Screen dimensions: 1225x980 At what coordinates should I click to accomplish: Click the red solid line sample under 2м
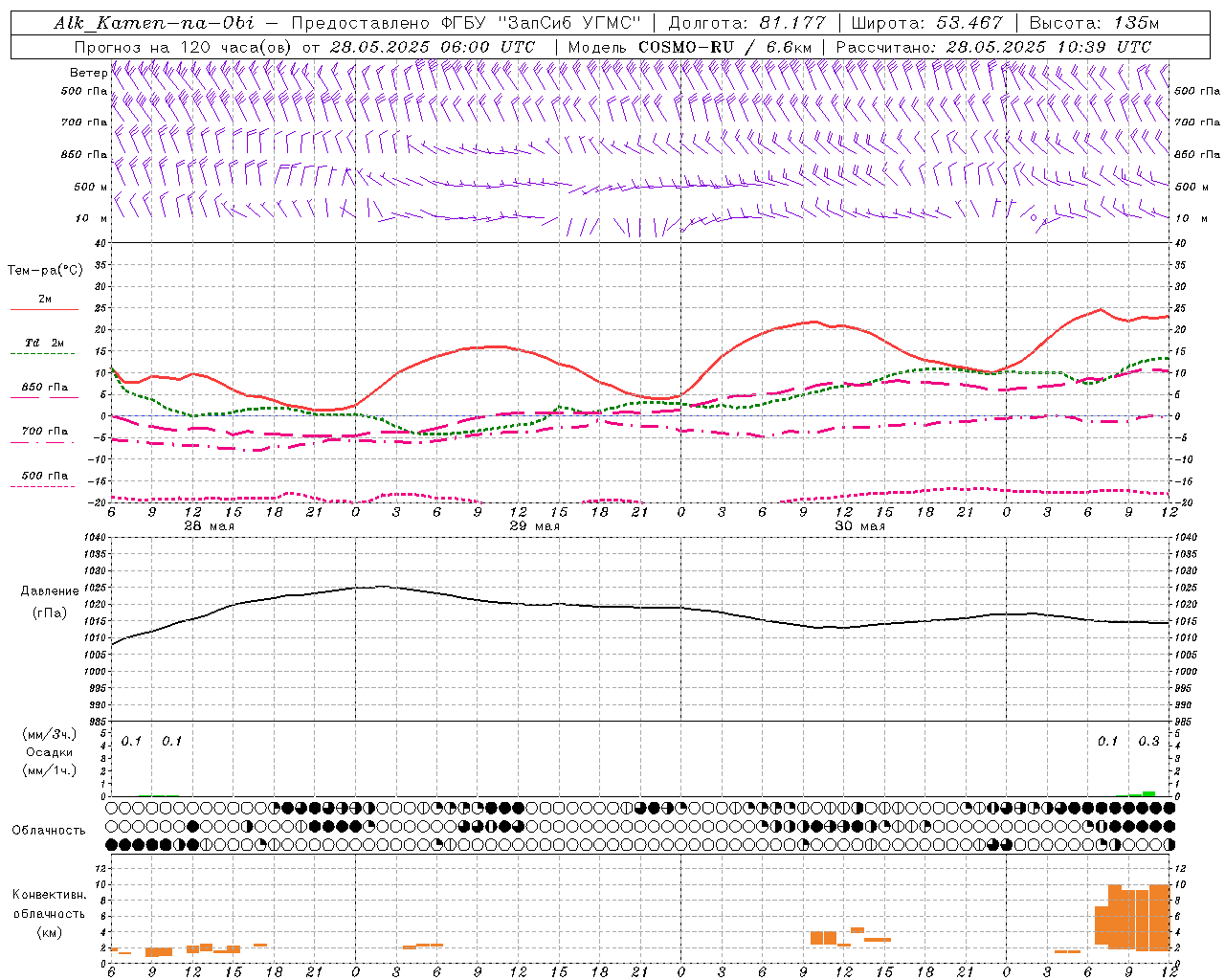coord(44,310)
